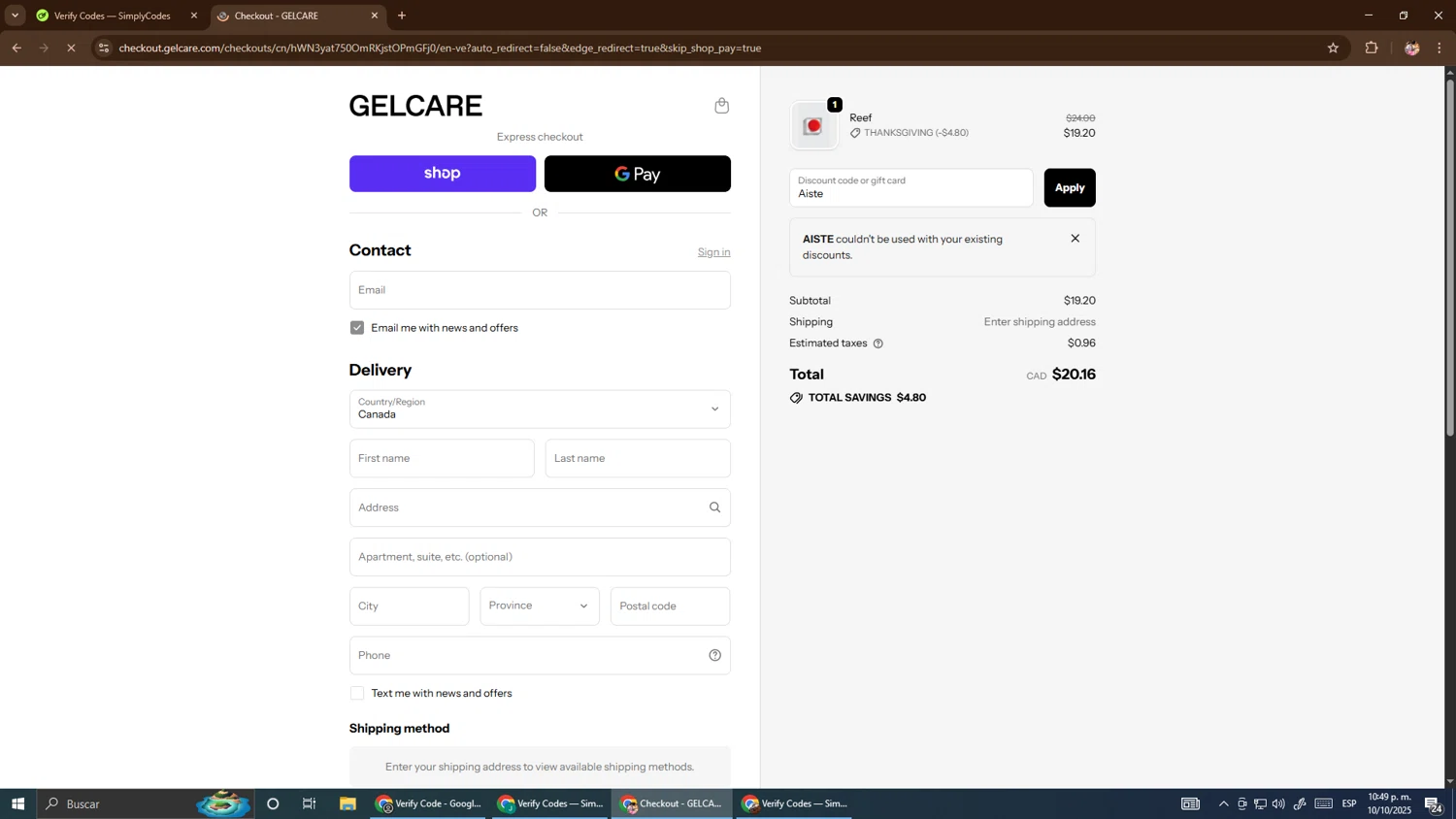
Task: Open the taskbar clock and date
Action: point(1390,803)
